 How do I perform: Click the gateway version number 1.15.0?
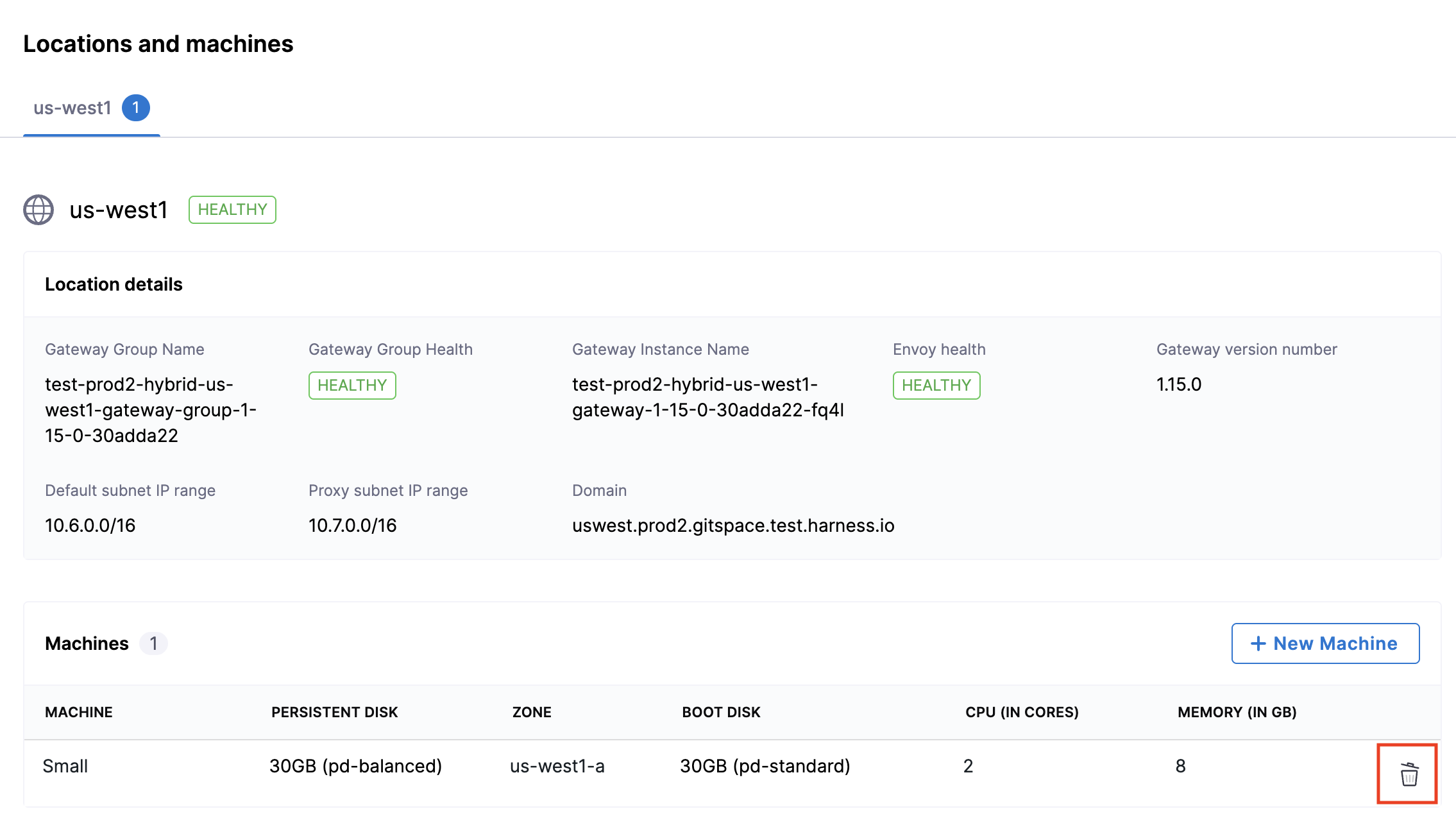(1179, 384)
